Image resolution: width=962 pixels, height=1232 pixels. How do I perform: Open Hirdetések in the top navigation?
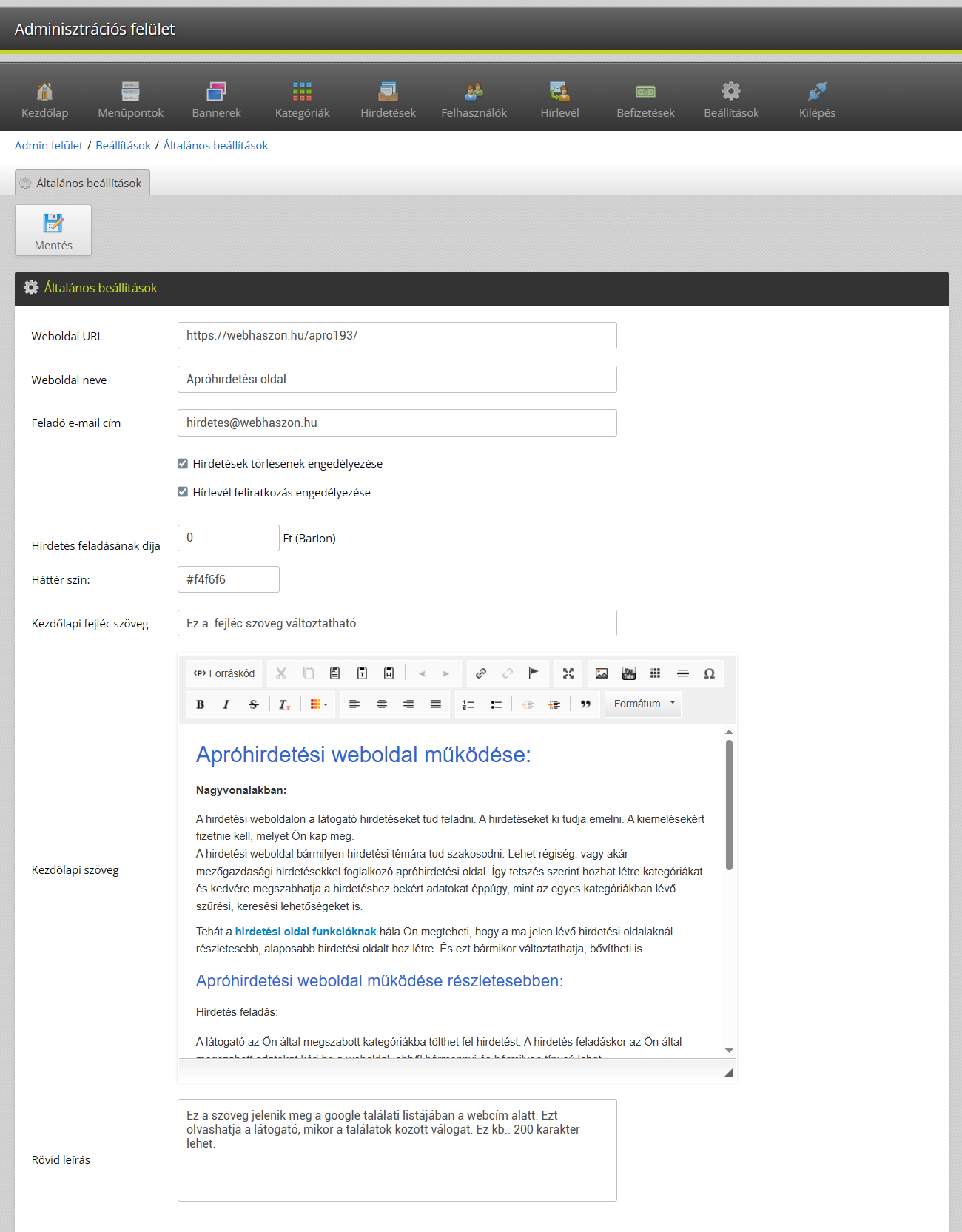pos(388,100)
